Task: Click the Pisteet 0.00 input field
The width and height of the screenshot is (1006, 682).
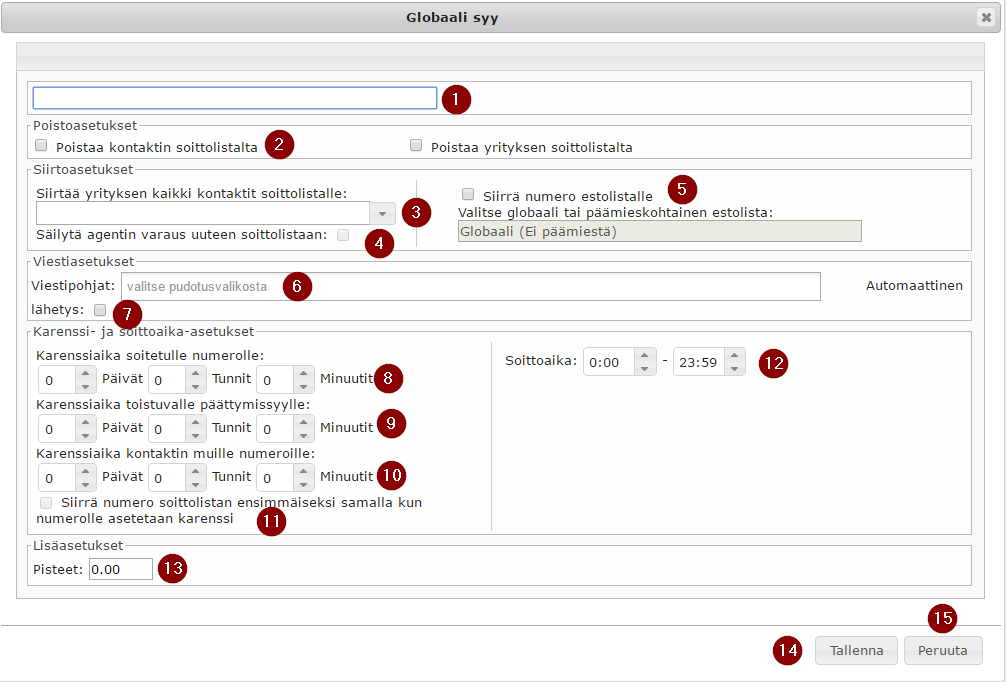Action: (121, 569)
